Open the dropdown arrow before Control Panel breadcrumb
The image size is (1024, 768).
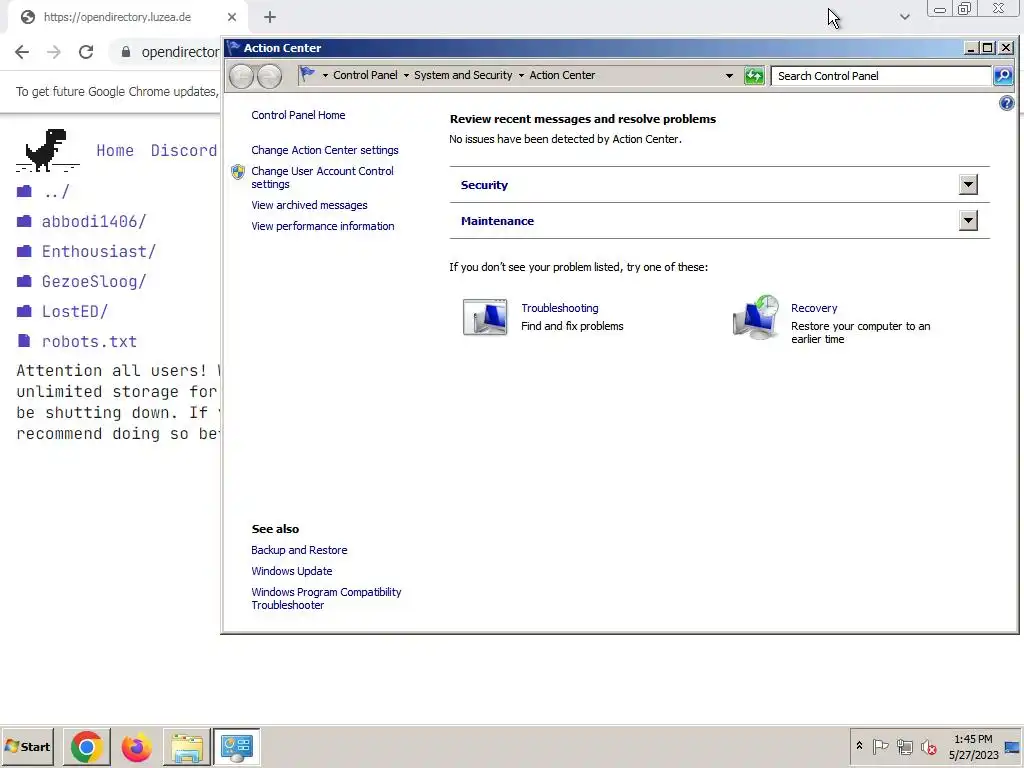[x=325, y=76]
